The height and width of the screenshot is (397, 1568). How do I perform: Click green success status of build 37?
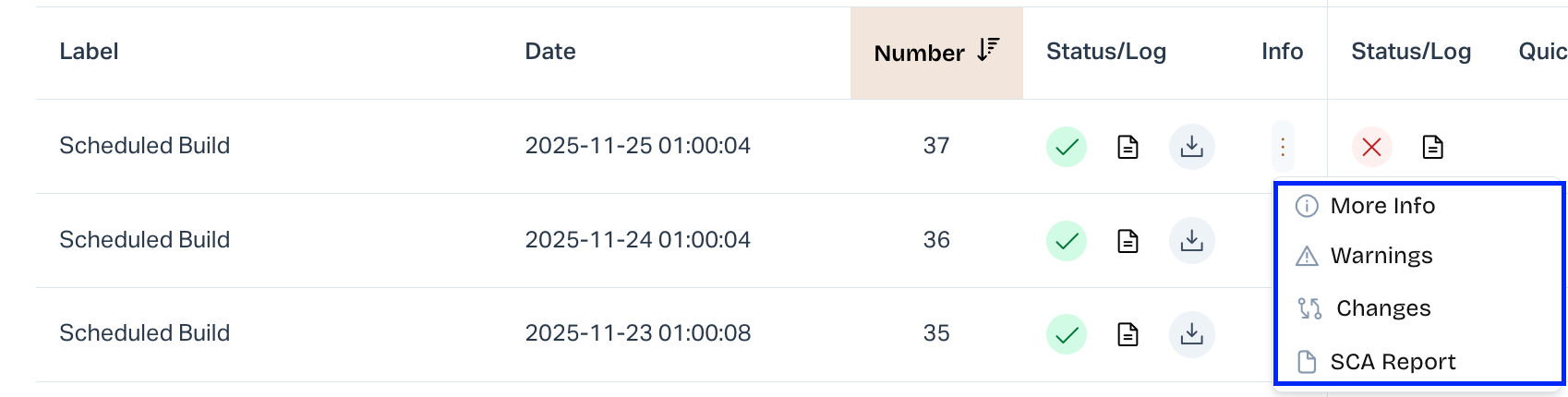click(x=1067, y=147)
